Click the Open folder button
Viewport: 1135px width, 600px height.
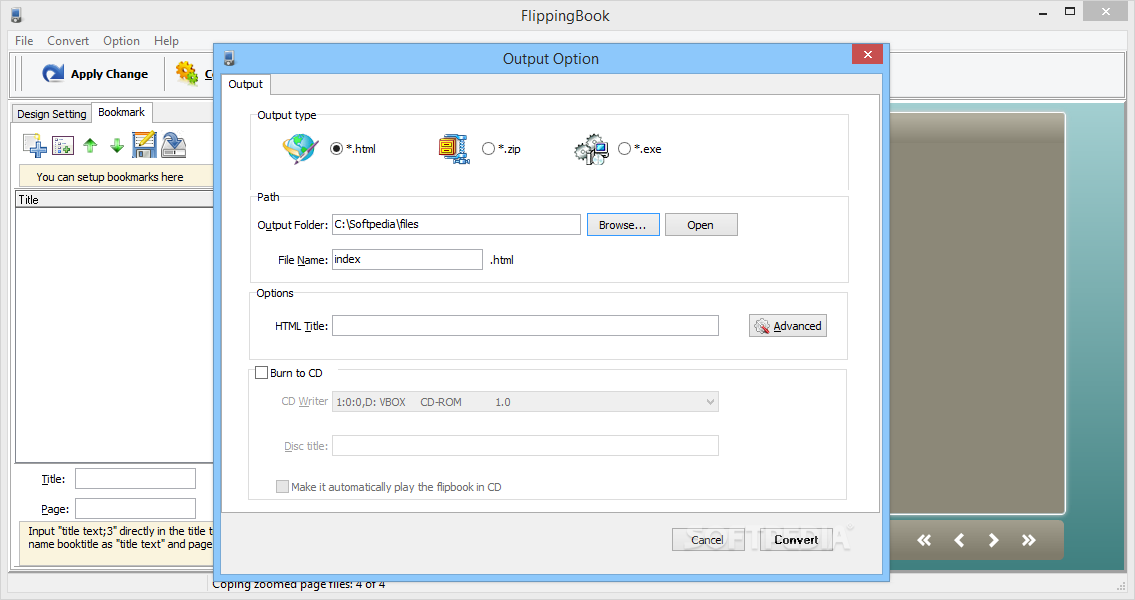(x=701, y=224)
